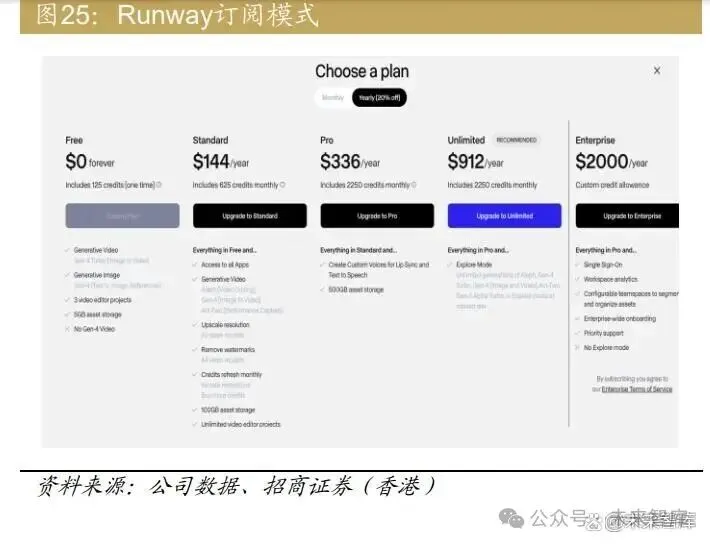Select Yearly (20% off) billing
The image size is (710, 546).
[x=379, y=97]
